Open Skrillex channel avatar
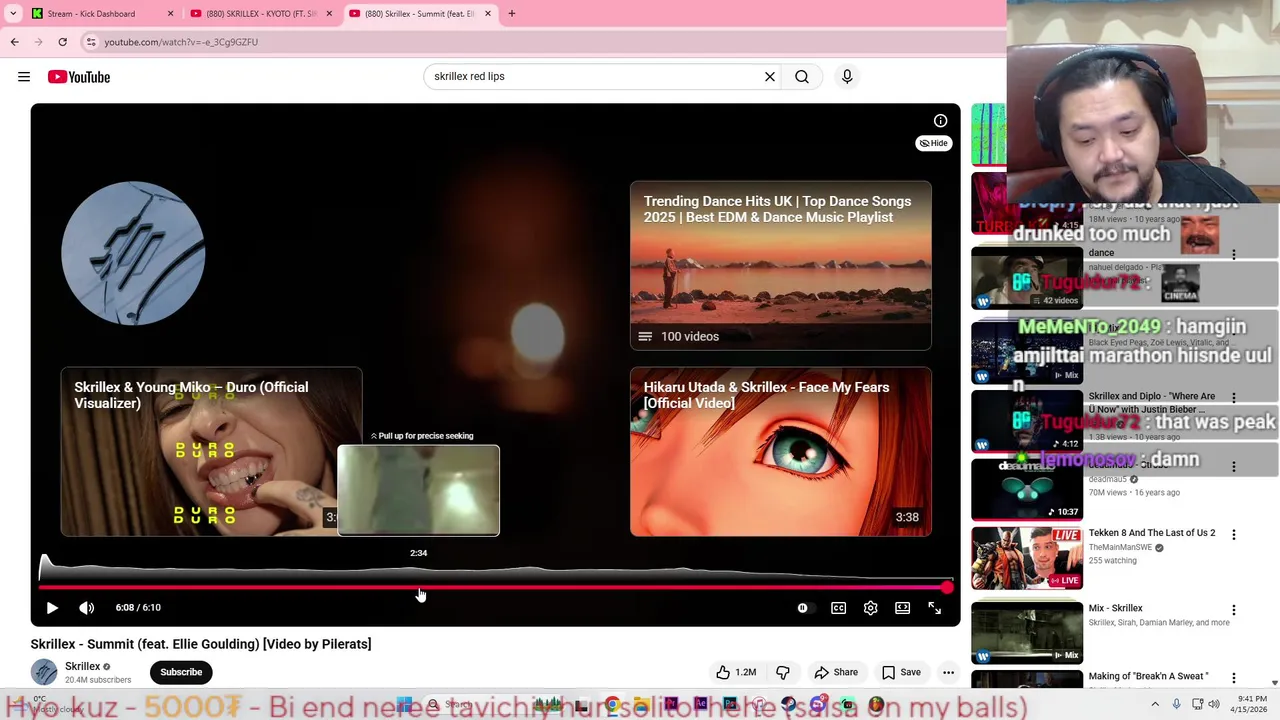 coord(44,672)
